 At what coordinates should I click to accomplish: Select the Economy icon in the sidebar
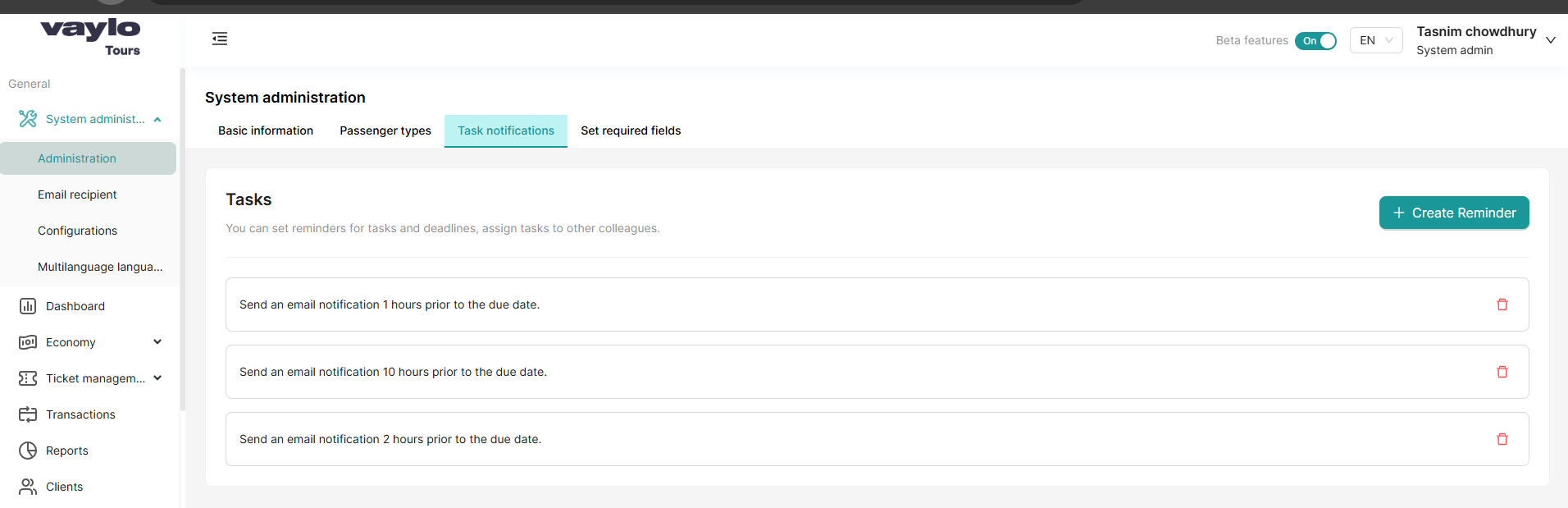pyautogui.click(x=27, y=342)
